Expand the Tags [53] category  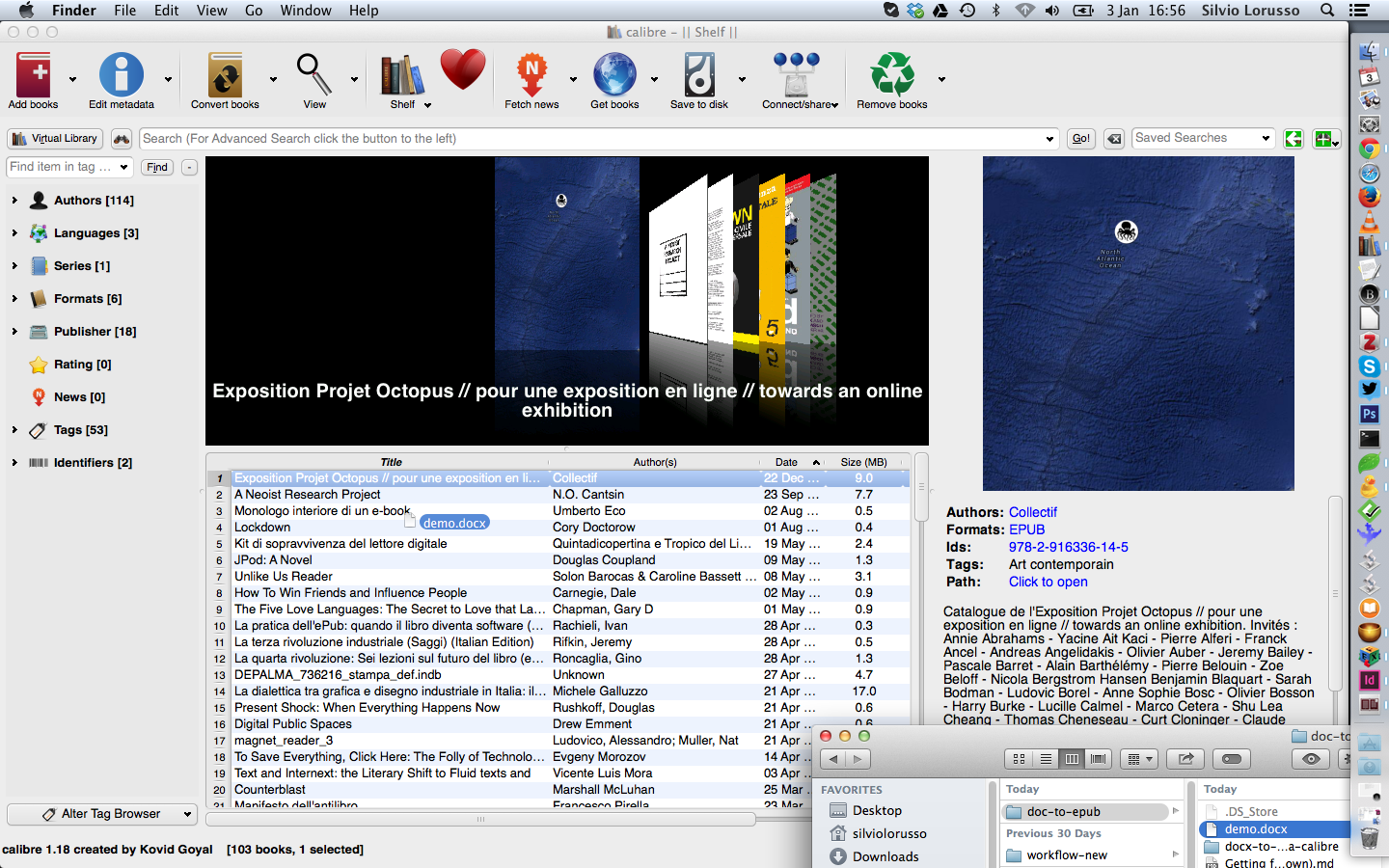click(x=14, y=430)
